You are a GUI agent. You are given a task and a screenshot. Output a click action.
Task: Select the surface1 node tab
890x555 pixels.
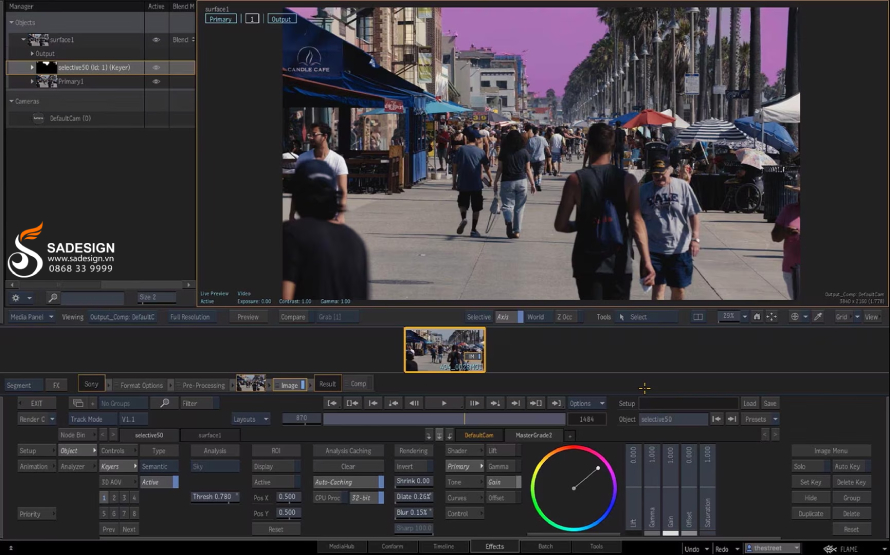click(209, 435)
